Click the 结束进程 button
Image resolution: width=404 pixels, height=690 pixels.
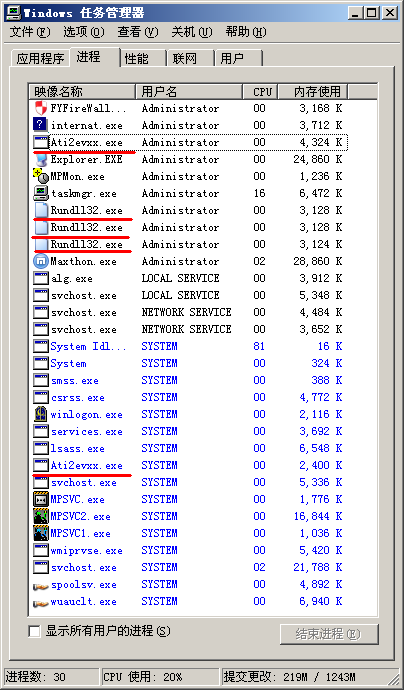coord(328,634)
